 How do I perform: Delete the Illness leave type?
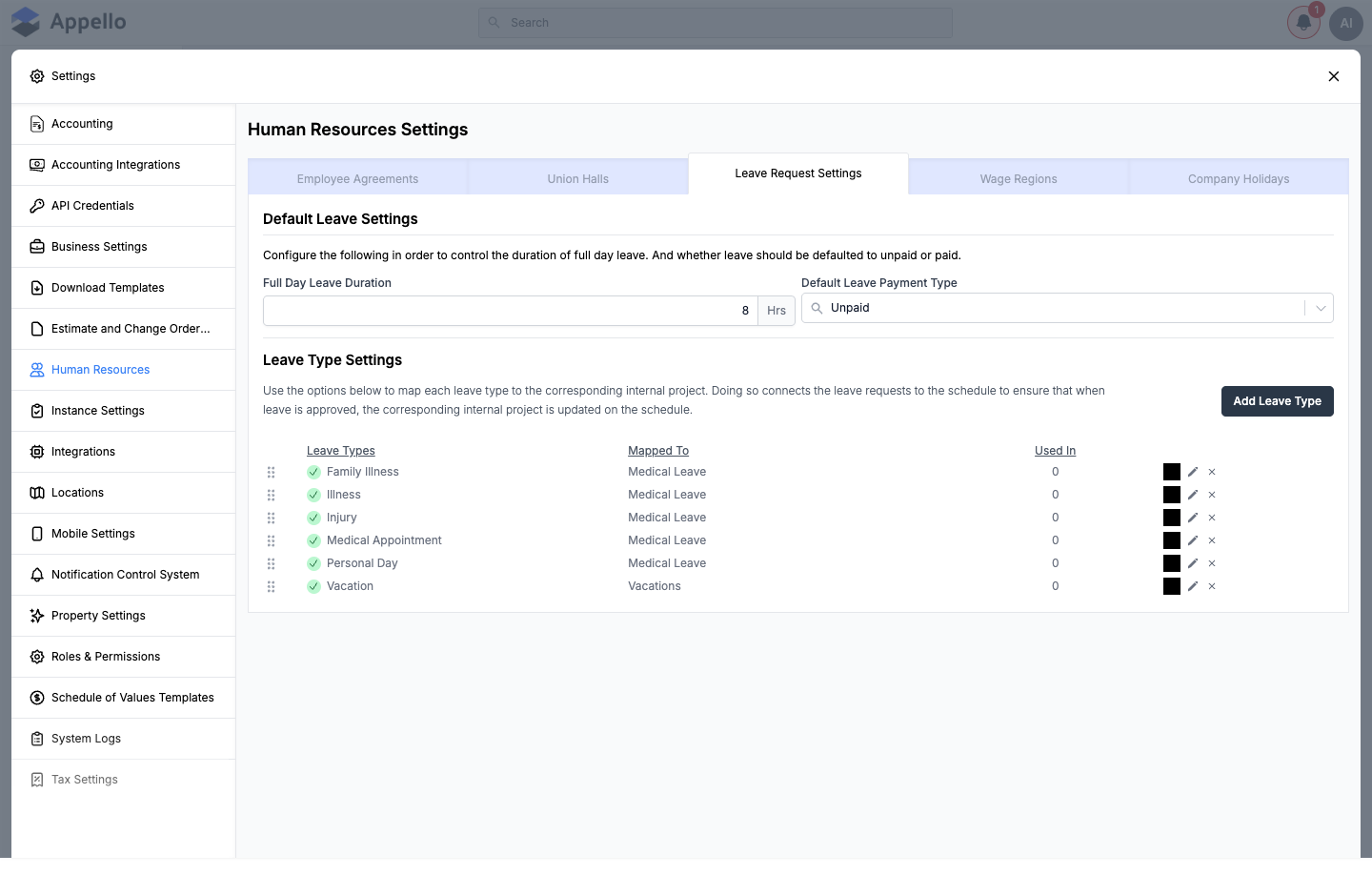[x=1212, y=495]
